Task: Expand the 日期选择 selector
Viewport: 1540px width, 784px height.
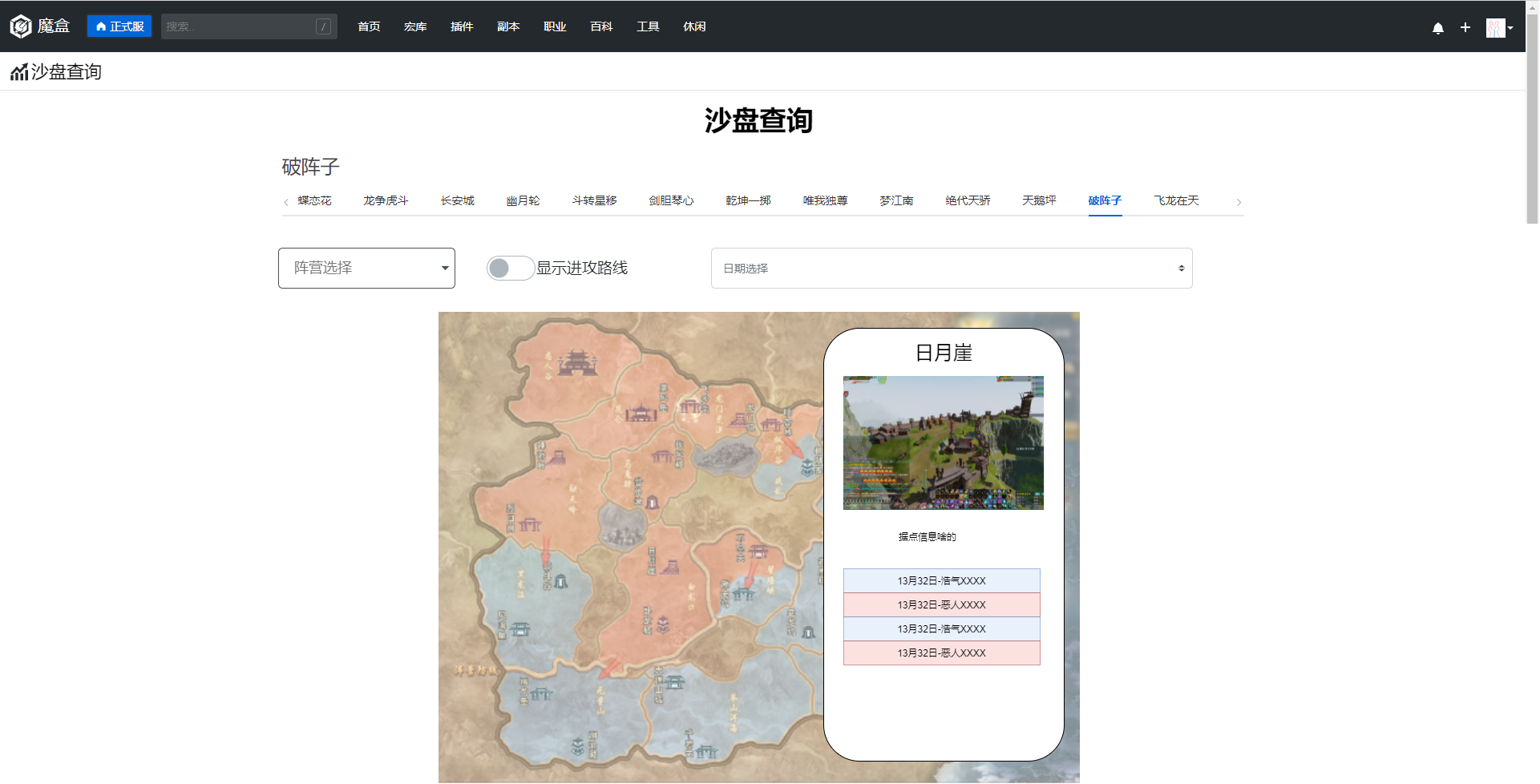Action: click(951, 268)
